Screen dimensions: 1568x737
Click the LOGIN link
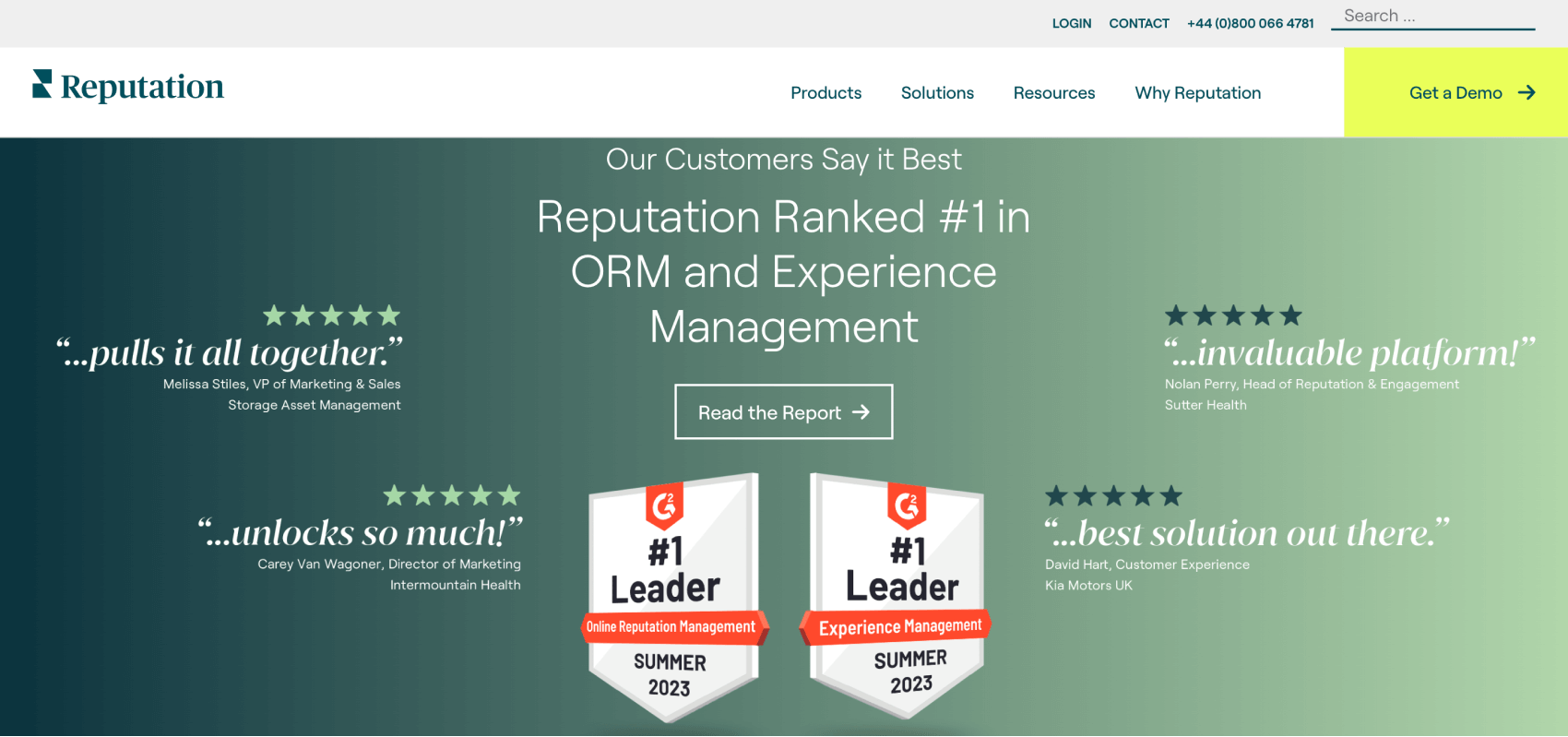tap(1072, 23)
